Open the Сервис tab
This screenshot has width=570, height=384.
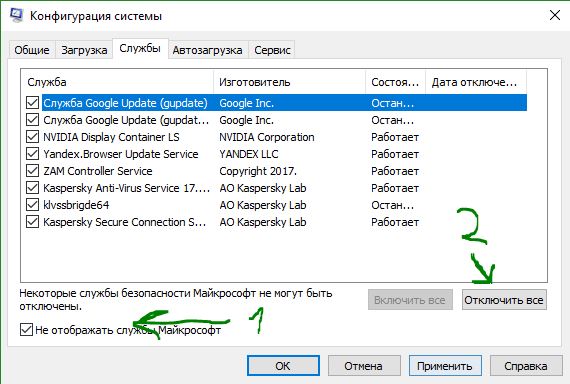tap(272, 50)
